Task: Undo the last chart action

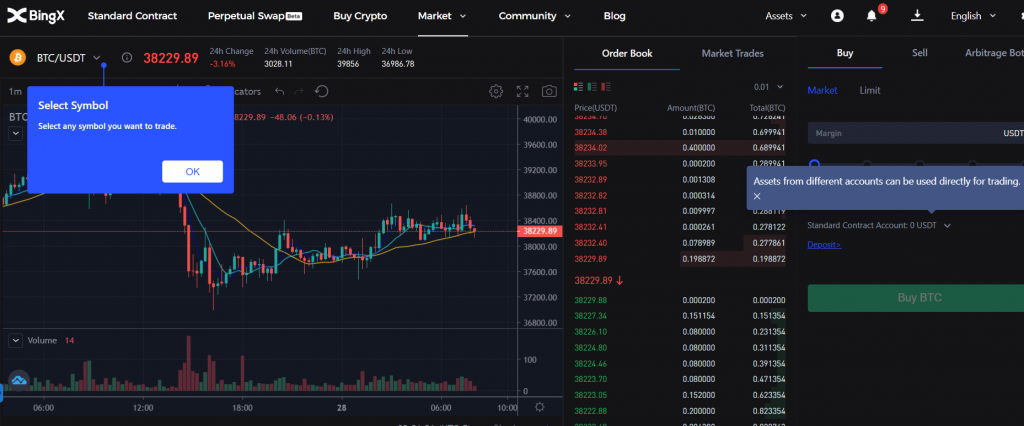Action: 280,91
